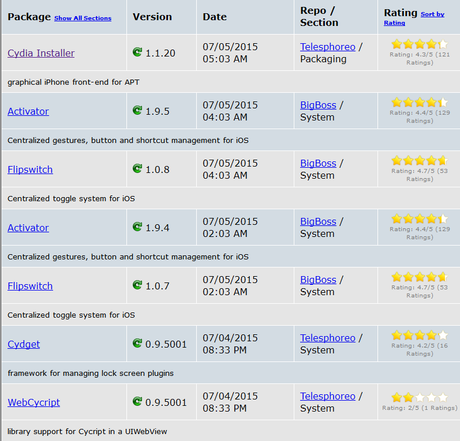Click the two-star rating for WebCycript
460x441 pixels.
click(x=420, y=397)
